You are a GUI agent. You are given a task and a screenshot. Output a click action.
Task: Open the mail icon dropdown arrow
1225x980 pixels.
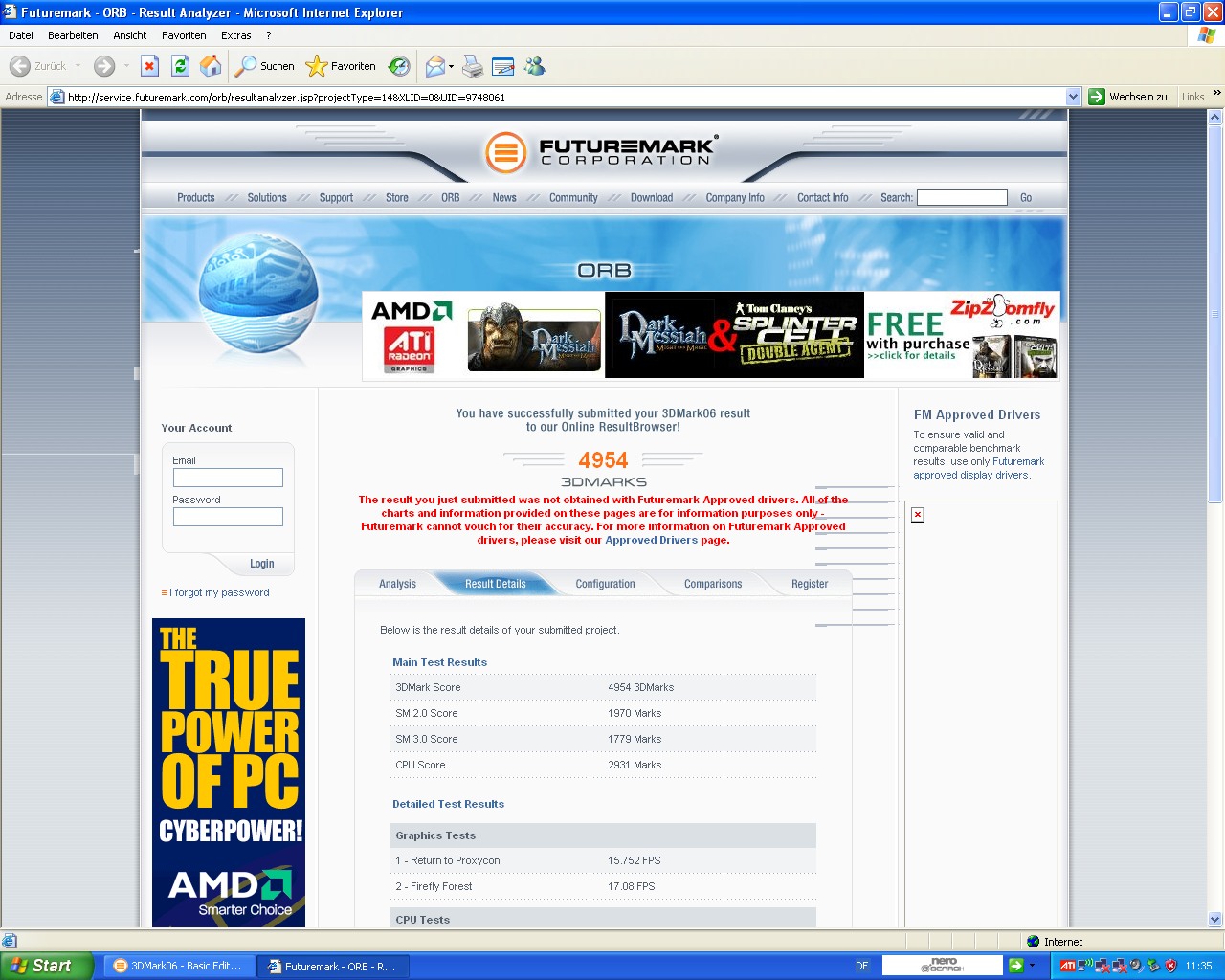click(x=451, y=66)
